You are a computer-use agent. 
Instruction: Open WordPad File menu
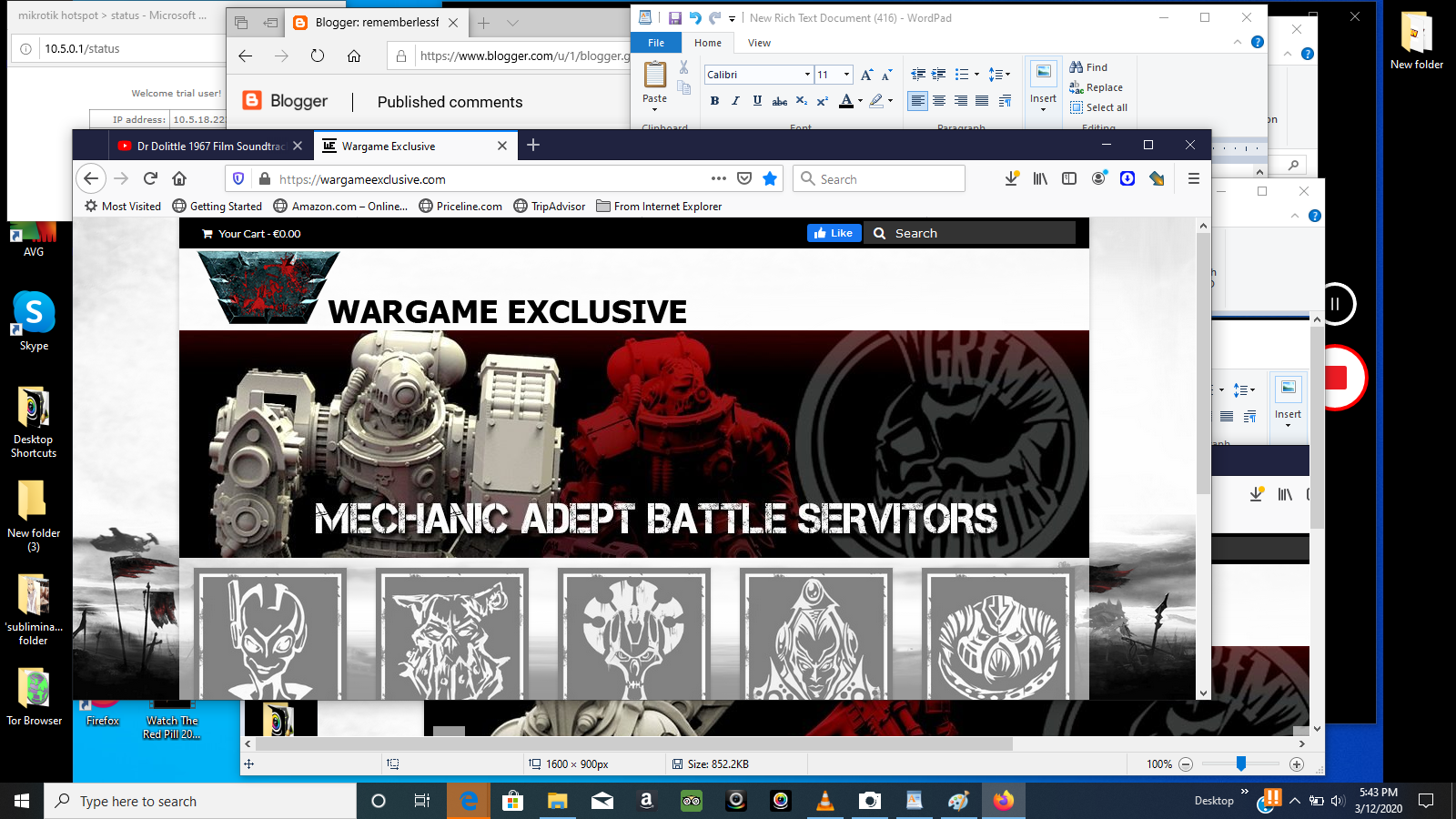point(656,43)
